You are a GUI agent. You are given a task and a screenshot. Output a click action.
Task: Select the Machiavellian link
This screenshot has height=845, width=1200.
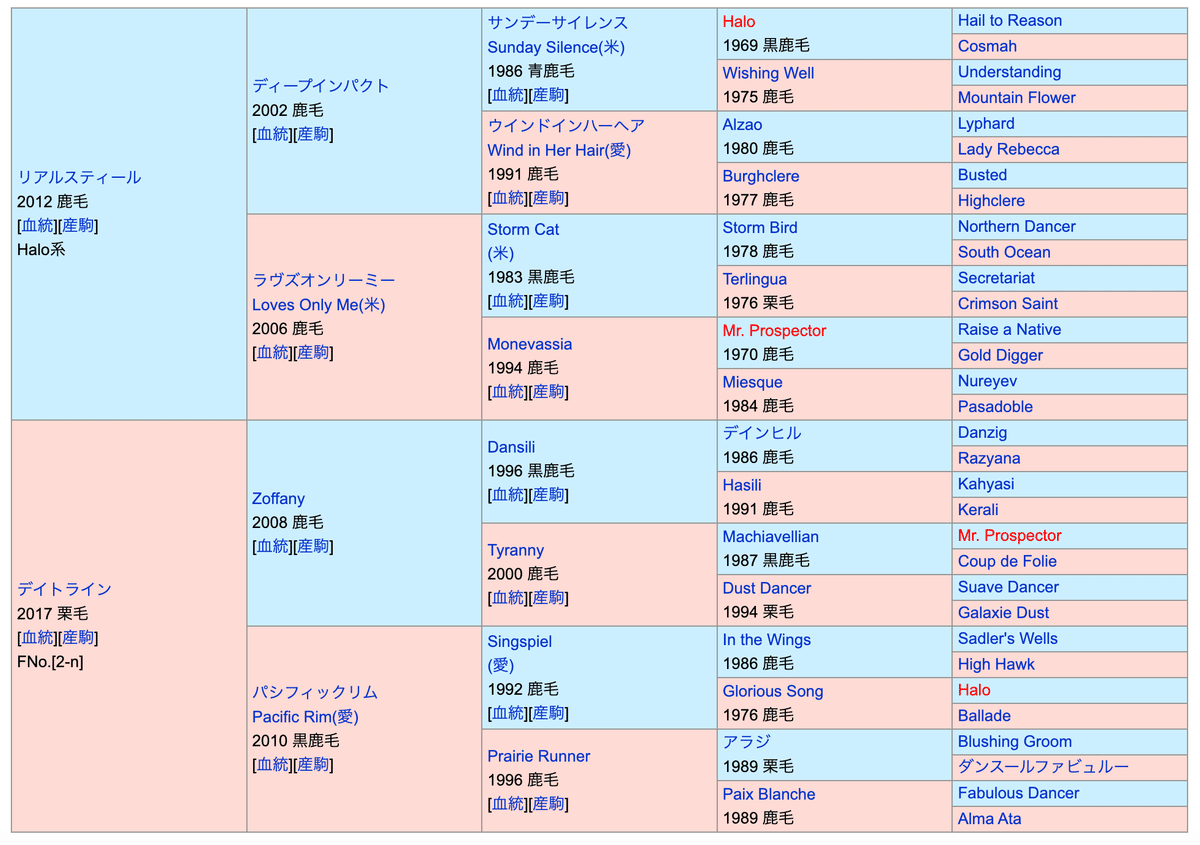[x=770, y=537]
